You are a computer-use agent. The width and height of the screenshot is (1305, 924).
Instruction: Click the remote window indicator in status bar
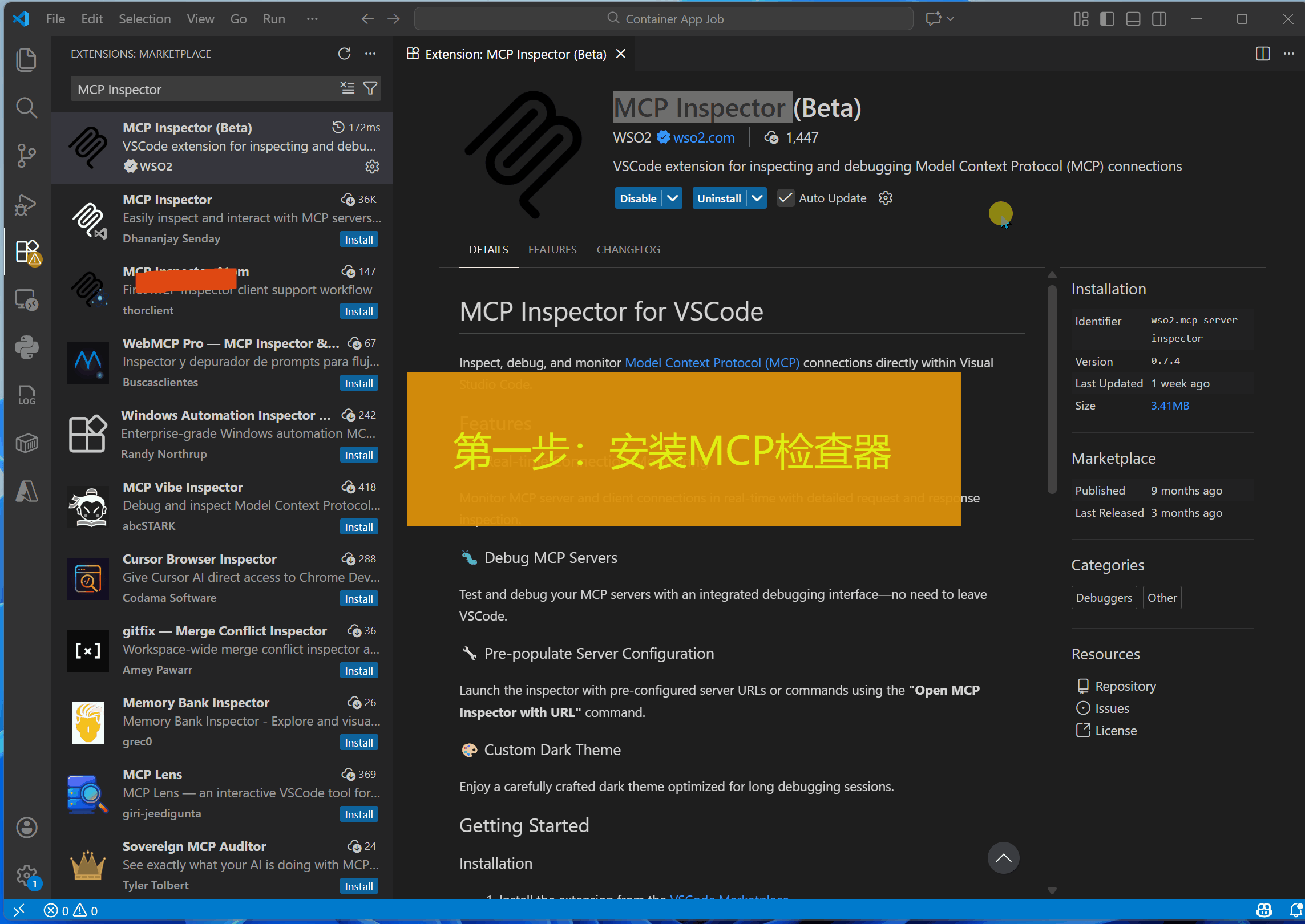19,910
